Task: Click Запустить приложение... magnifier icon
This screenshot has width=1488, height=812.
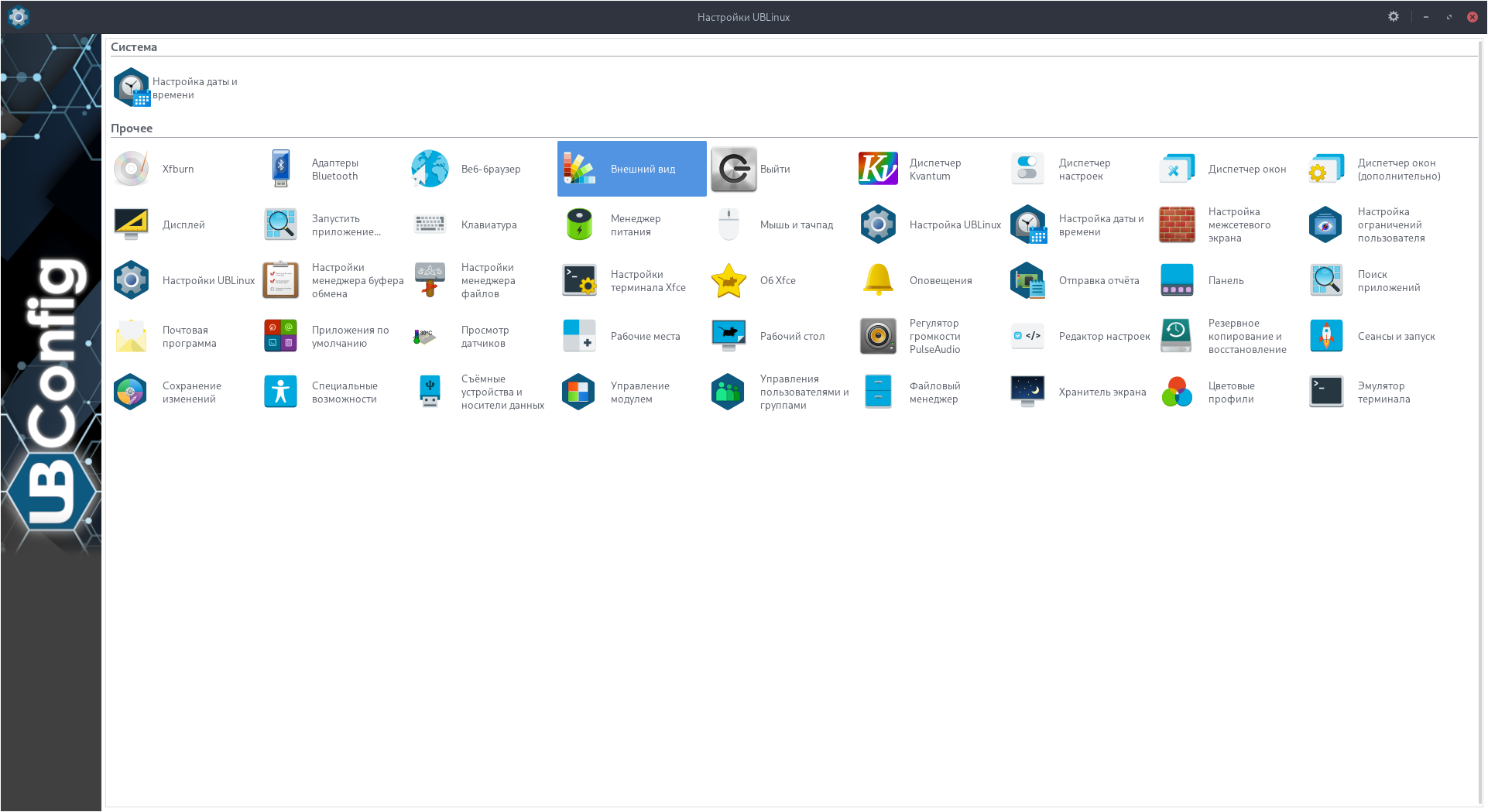Action: pos(280,224)
